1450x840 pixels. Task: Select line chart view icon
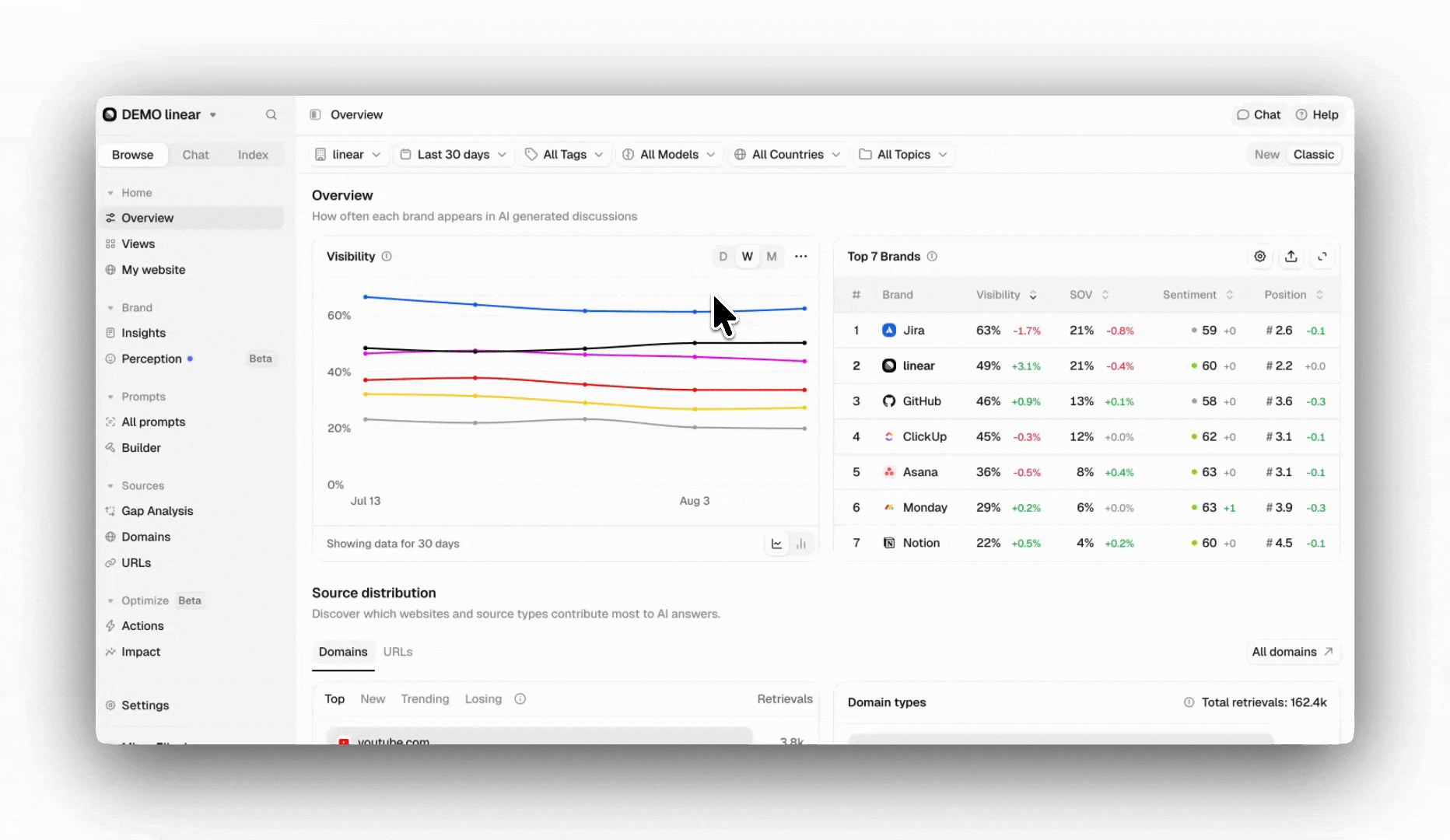click(x=776, y=544)
